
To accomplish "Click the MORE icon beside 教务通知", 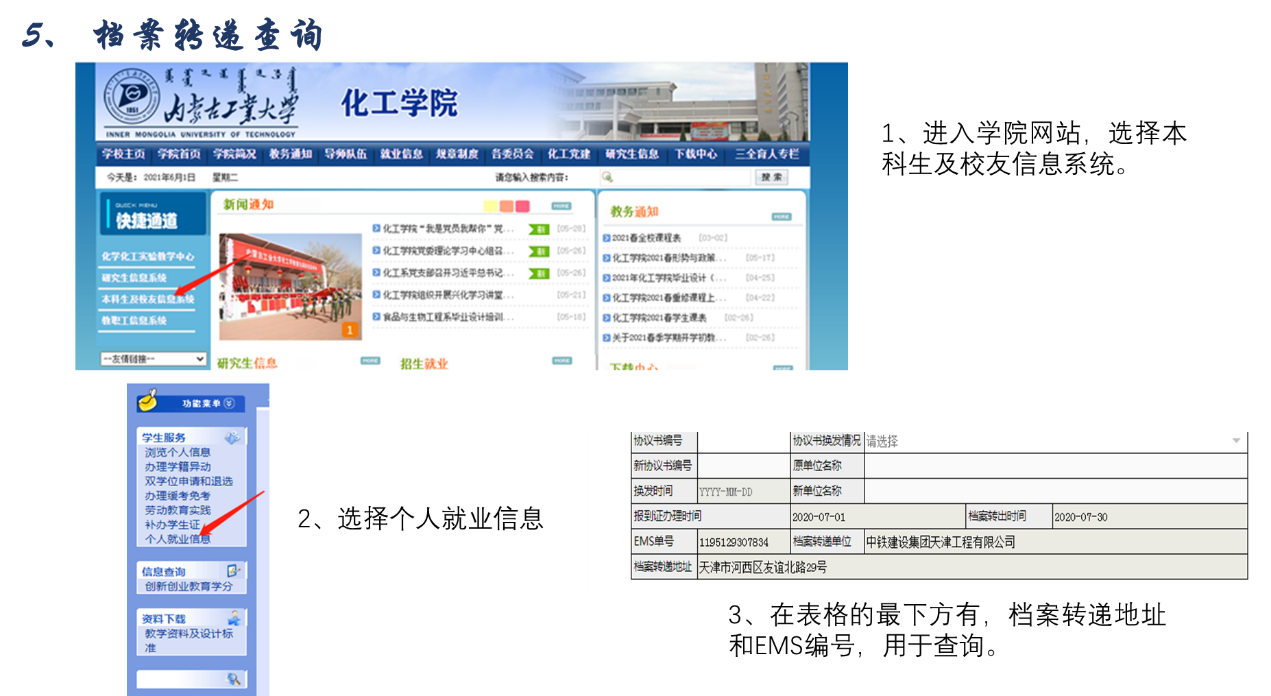I will click(x=781, y=216).
